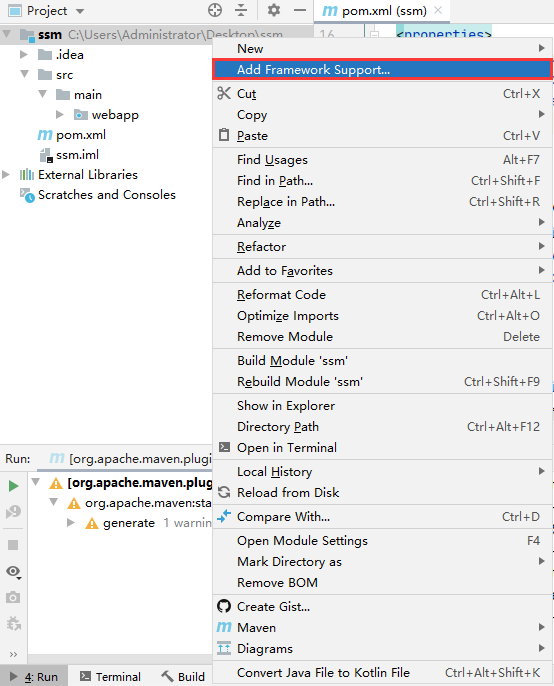Open the Terminal tool window tab
Viewport: 554px width, 686px height.
(x=111, y=676)
